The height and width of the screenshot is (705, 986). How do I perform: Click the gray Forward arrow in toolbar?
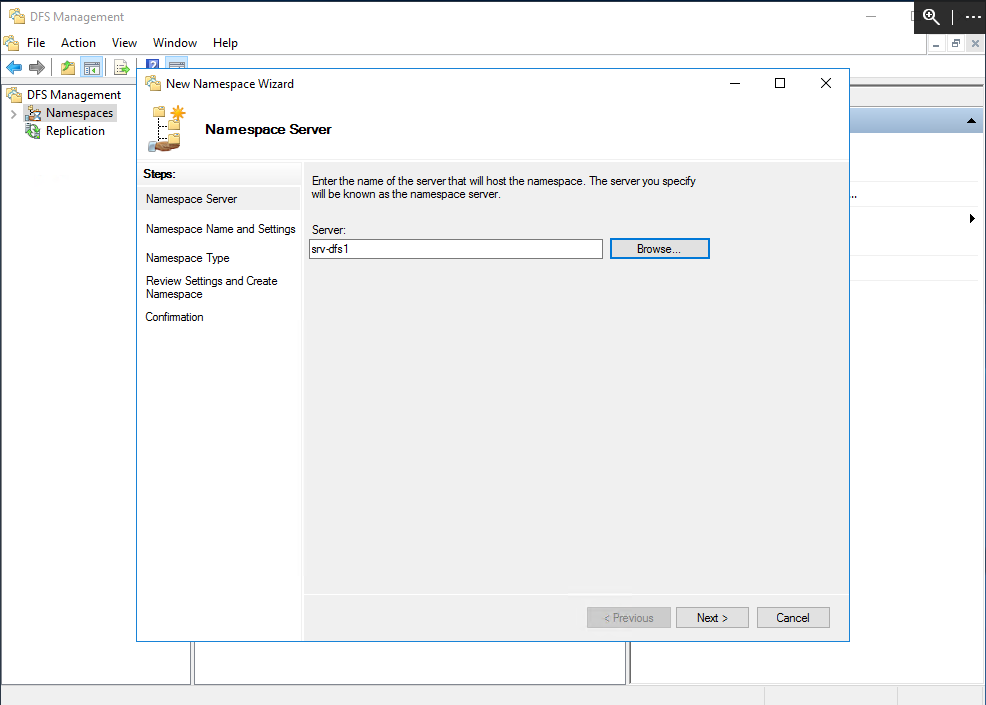click(x=37, y=67)
